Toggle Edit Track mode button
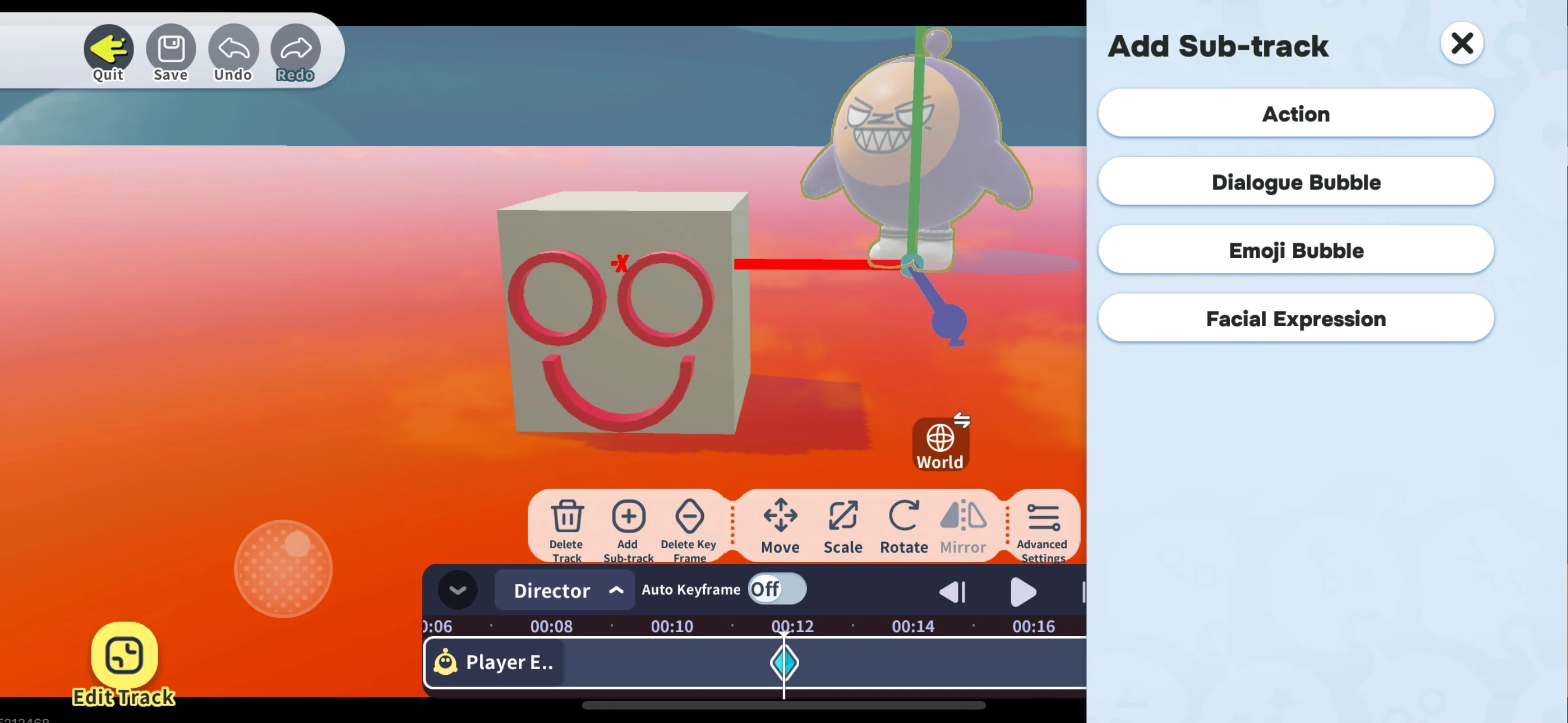This screenshot has width=1568, height=723. tap(124, 656)
